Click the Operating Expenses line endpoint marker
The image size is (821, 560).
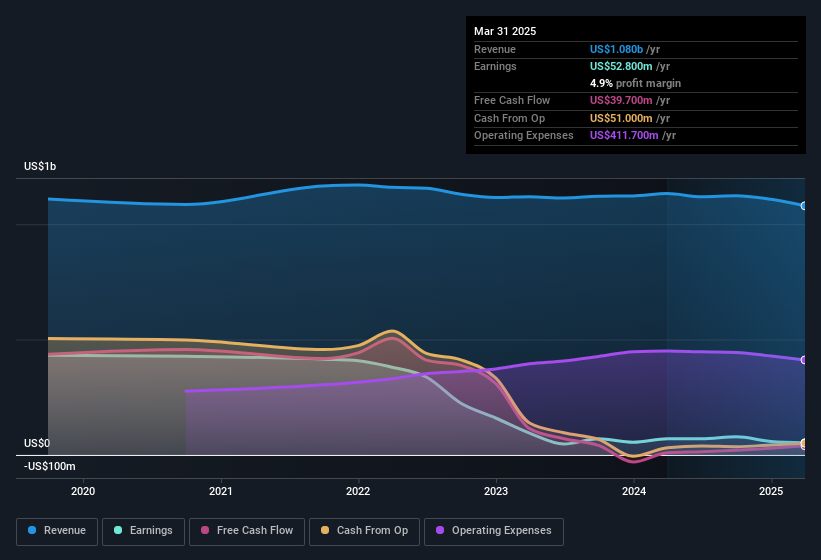pos(803,360)
